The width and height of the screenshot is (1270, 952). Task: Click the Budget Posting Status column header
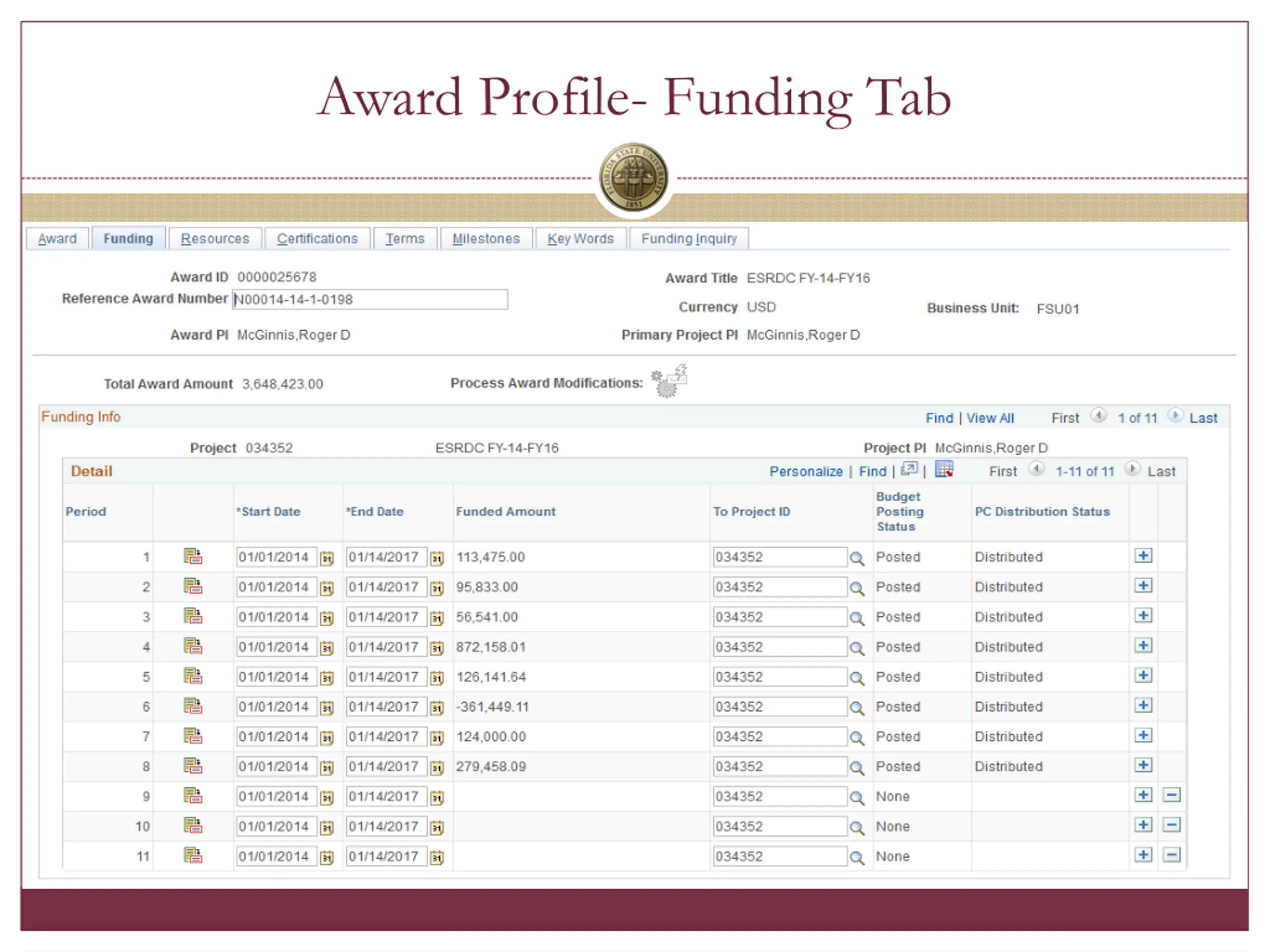[x=900, y=511]
